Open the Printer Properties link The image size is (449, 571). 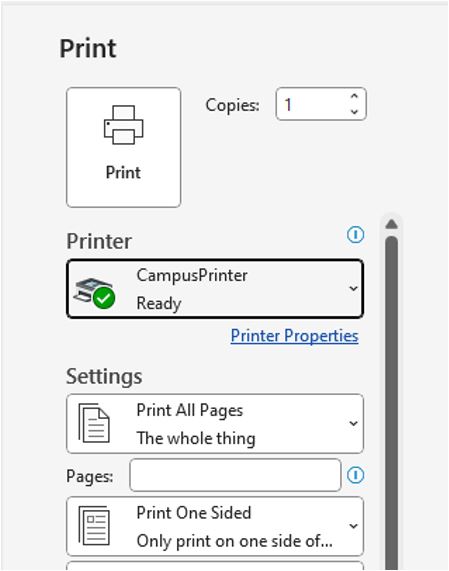(294, 335)
